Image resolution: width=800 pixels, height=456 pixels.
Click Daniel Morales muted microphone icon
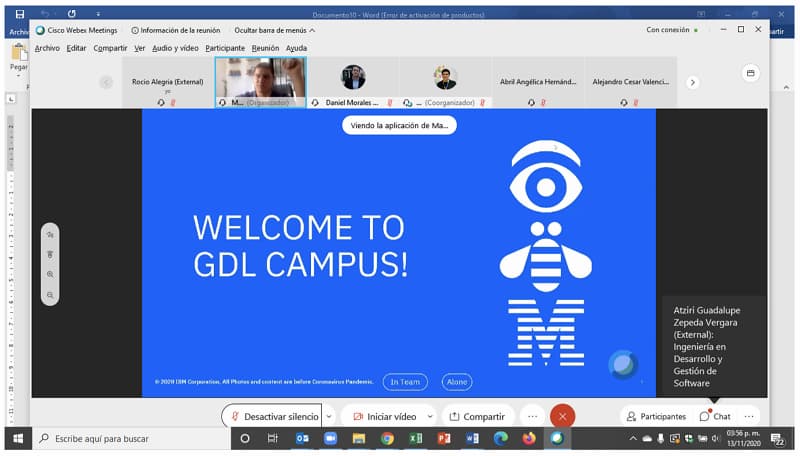(x=390, y=103)
